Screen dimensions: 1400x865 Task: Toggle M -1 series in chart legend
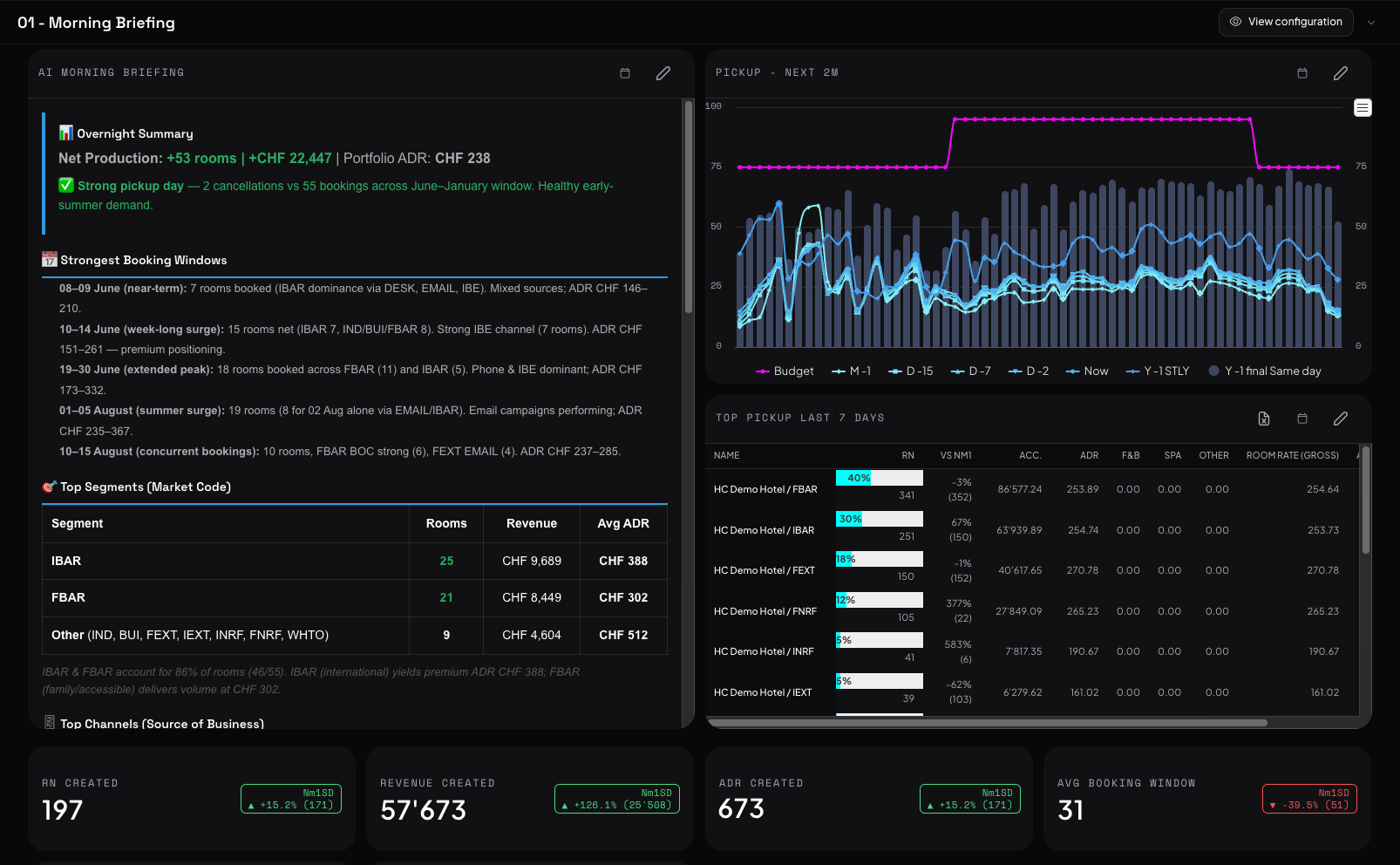pos(851,371)
